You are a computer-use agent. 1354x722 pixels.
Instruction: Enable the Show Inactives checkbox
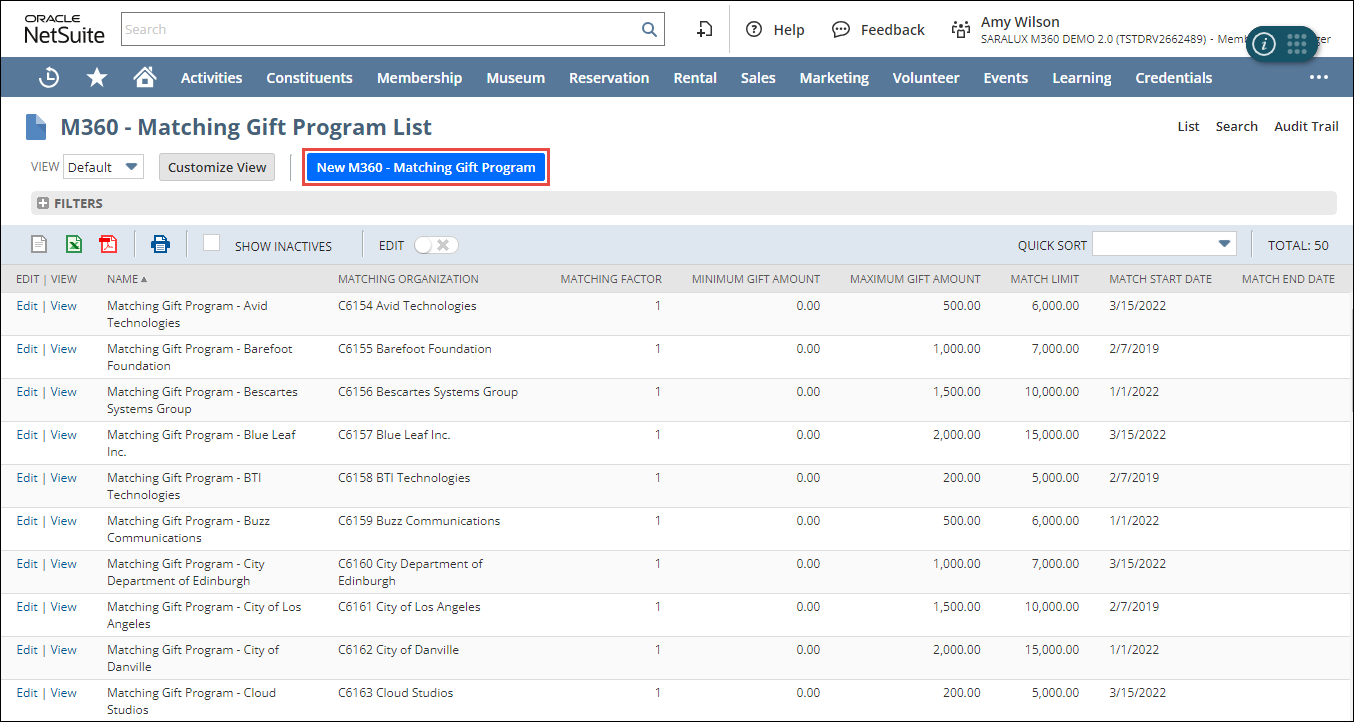[x=211, y=243]
